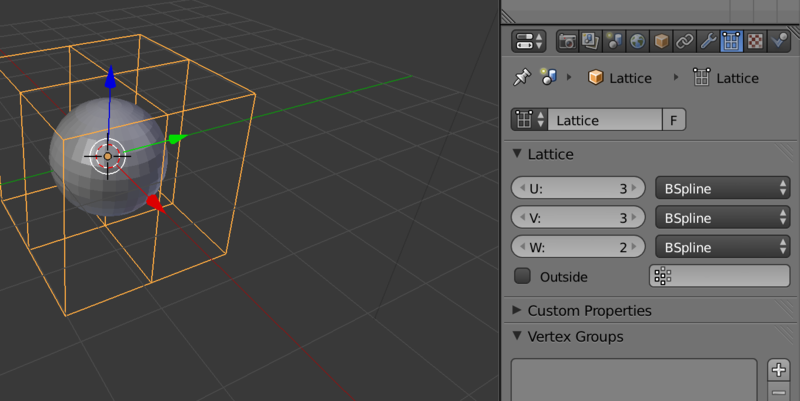This screenshot has height=401, width=800.
Task: Open the W interpolation BSpline dropdown
Action: tap(722, 247)
